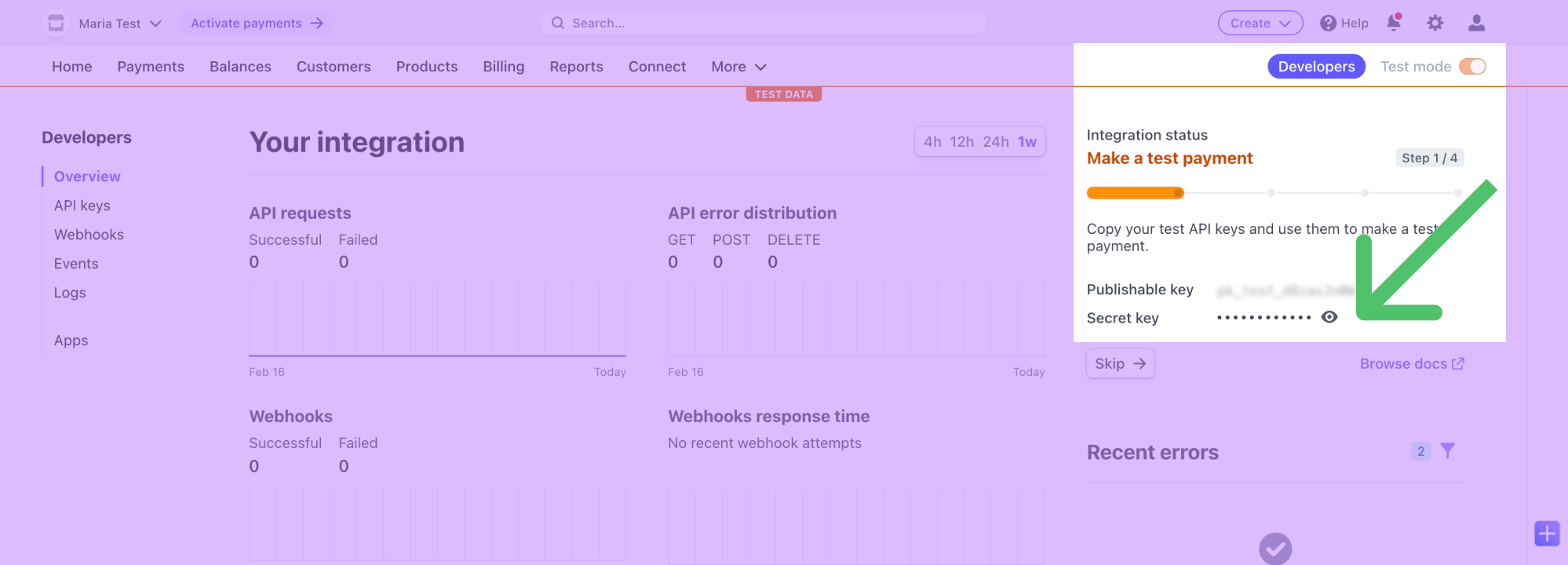Open settings gear icon
Screen dimensions: 1568x565
[x=1435, y=24]
